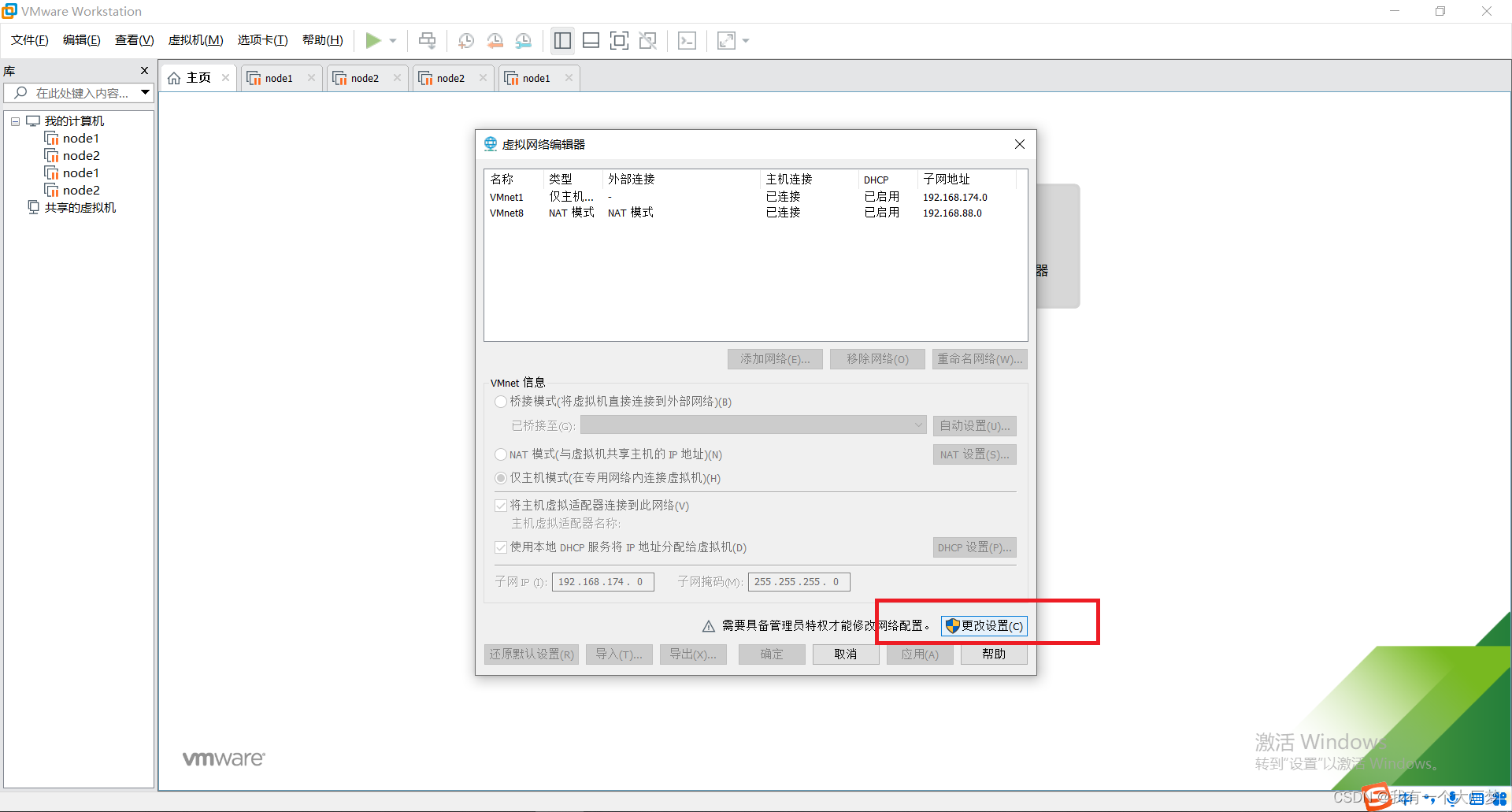Click the take snapshot clock icon
The width and height of the screenshot is (1512, 812).
(x=466, y=41)
